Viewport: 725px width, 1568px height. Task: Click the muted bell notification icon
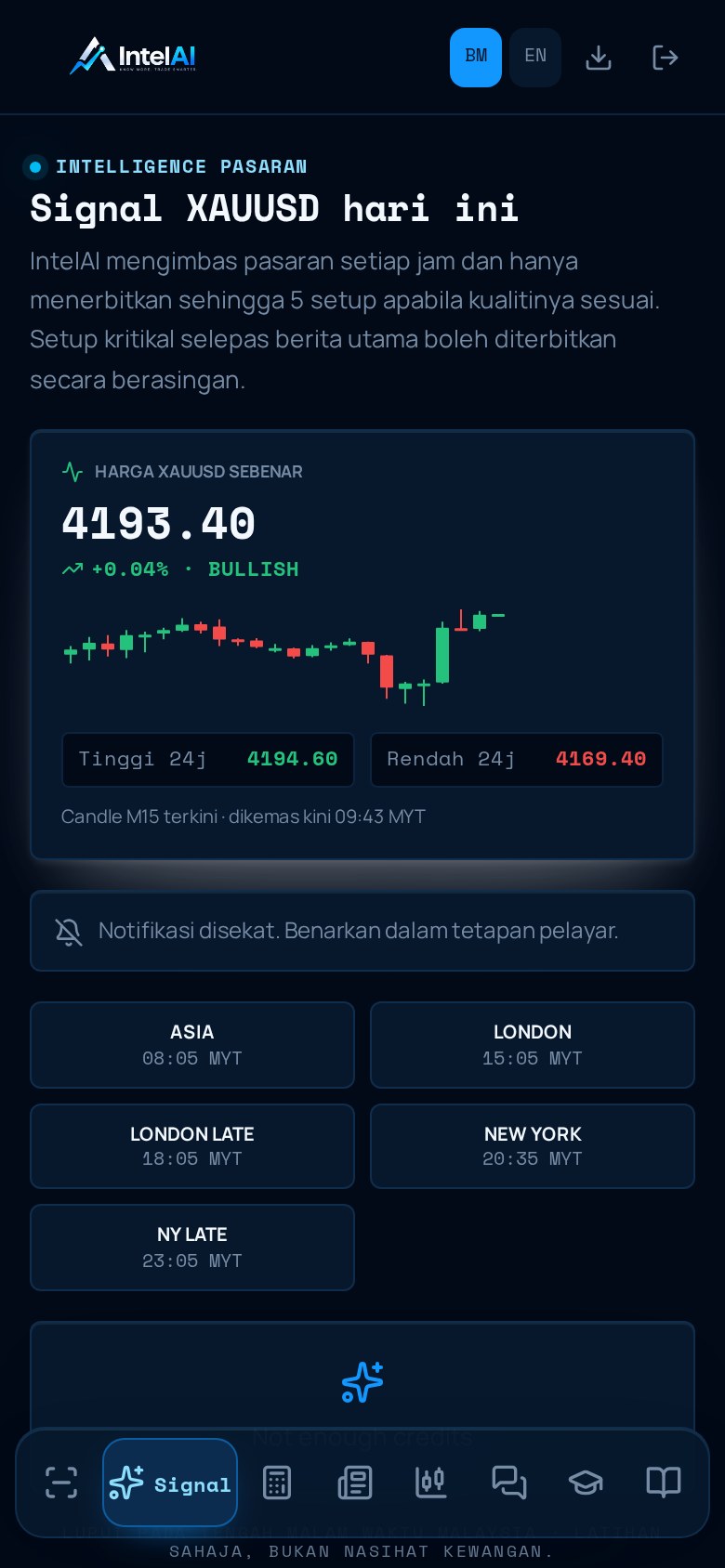(x=69, y=932)
